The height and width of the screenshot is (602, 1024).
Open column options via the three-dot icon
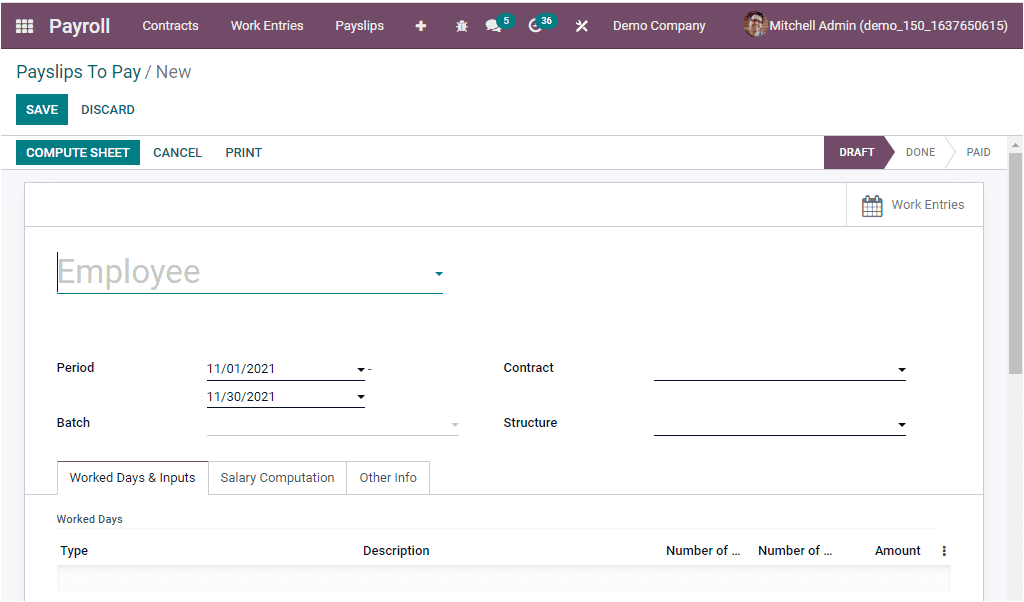point(943,550)
